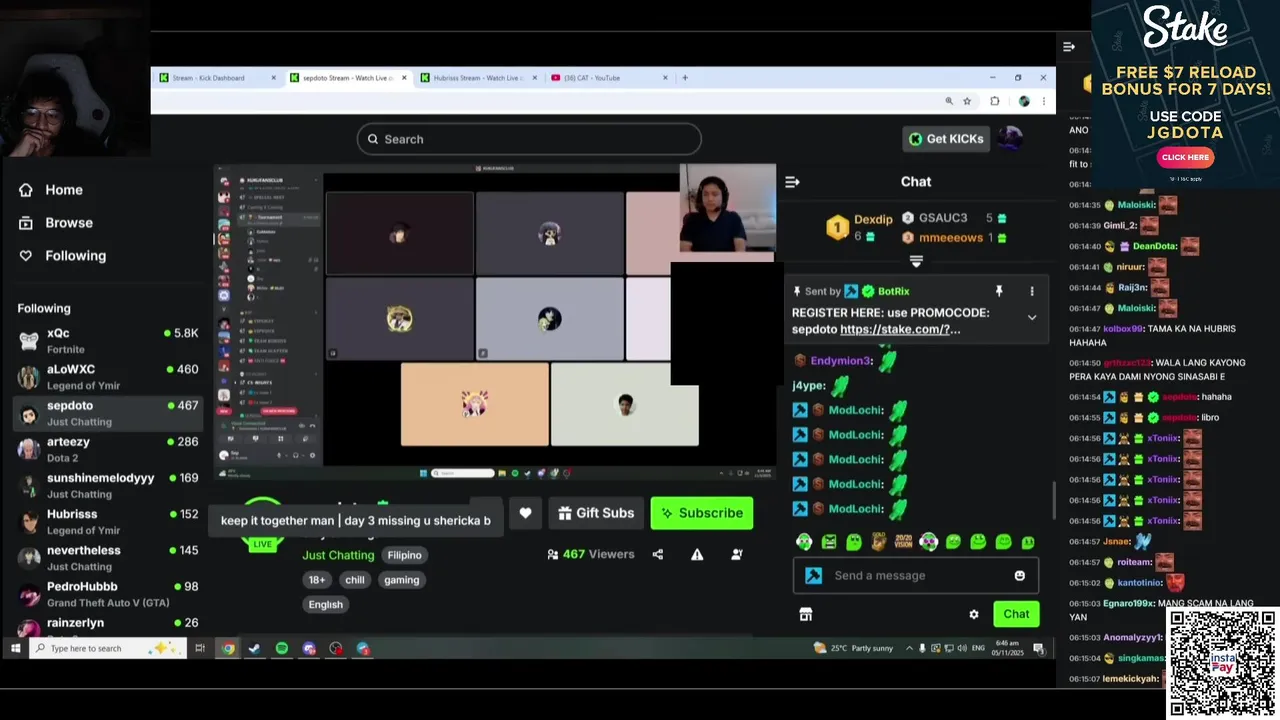The width and height of the screenshot is (1280, 720).
Task: Click the Subscribe button
Action: 702,513
